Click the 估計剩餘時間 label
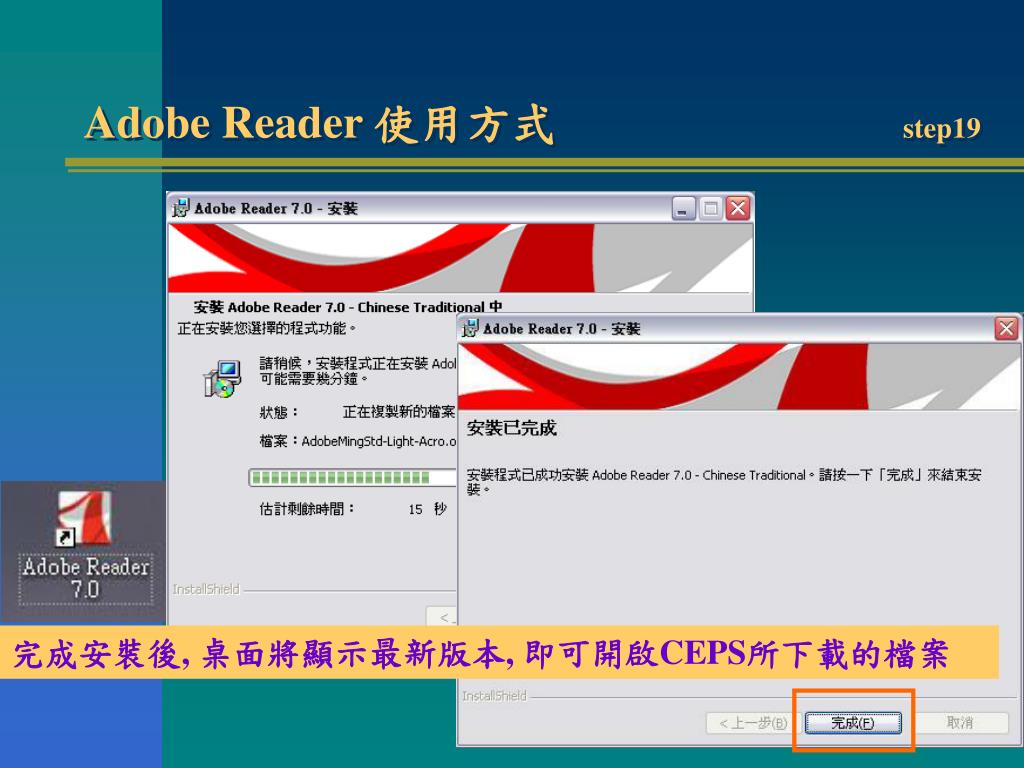 (307, 509)
